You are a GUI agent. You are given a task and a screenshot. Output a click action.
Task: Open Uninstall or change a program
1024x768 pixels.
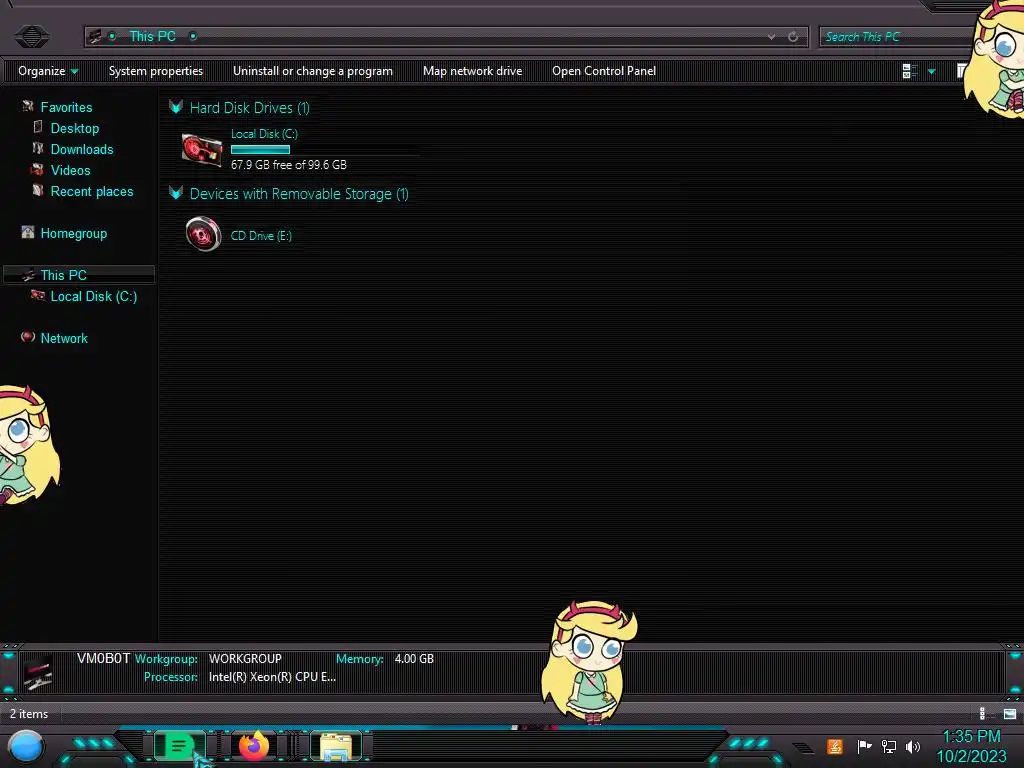(313, 71)
